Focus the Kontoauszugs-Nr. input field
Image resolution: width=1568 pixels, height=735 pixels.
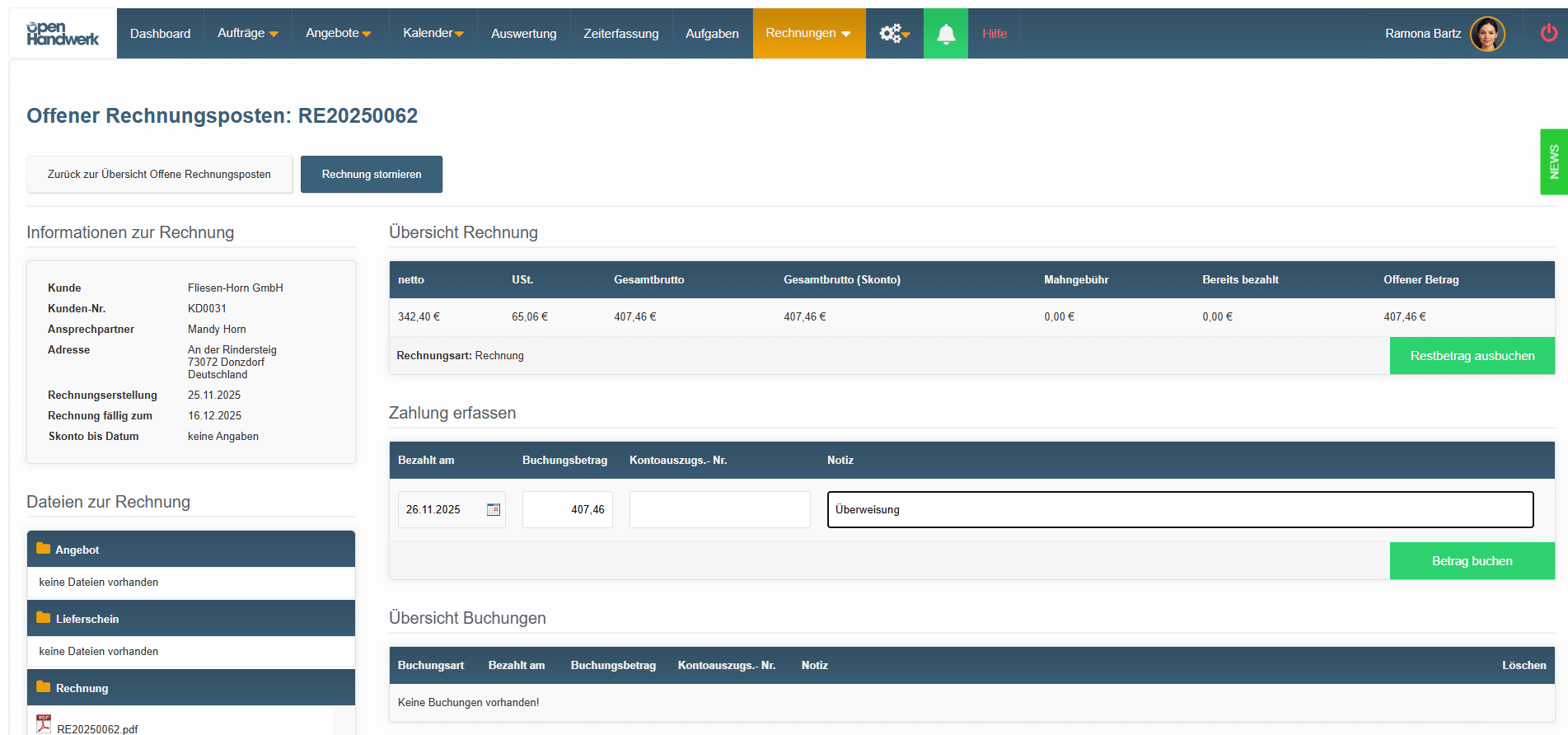click(x=719, y=510)
